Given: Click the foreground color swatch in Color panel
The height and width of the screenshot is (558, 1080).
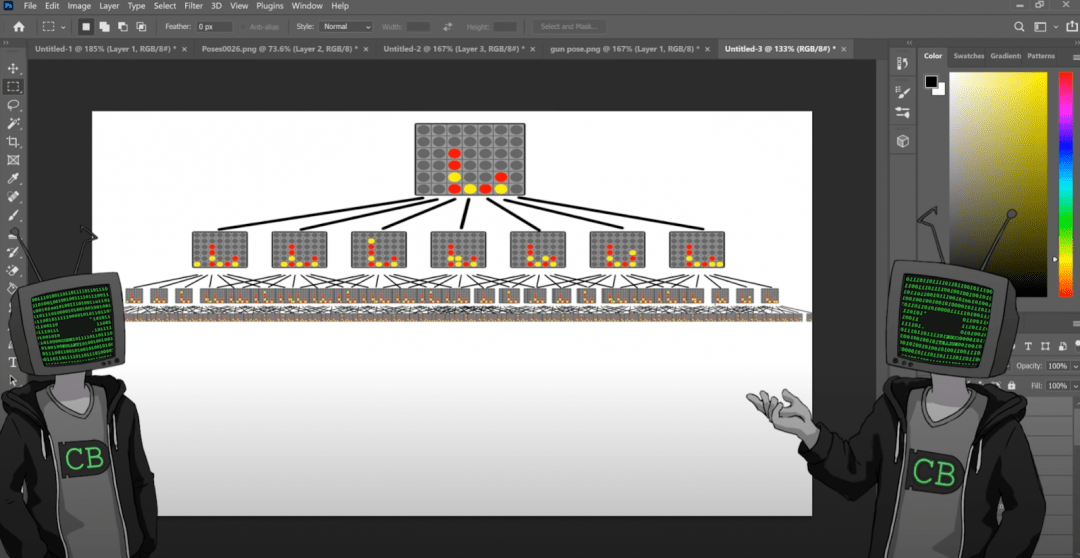Looking at the screenshot, I should [931, 81].
